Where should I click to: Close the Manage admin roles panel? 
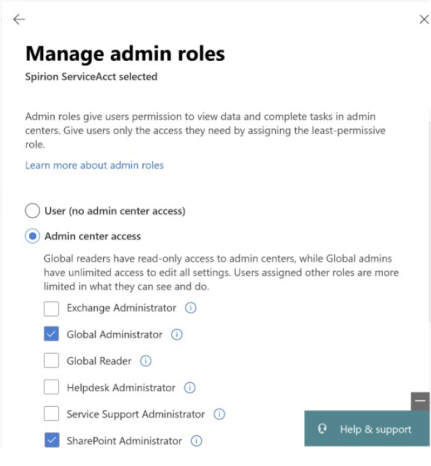(424, 19)
